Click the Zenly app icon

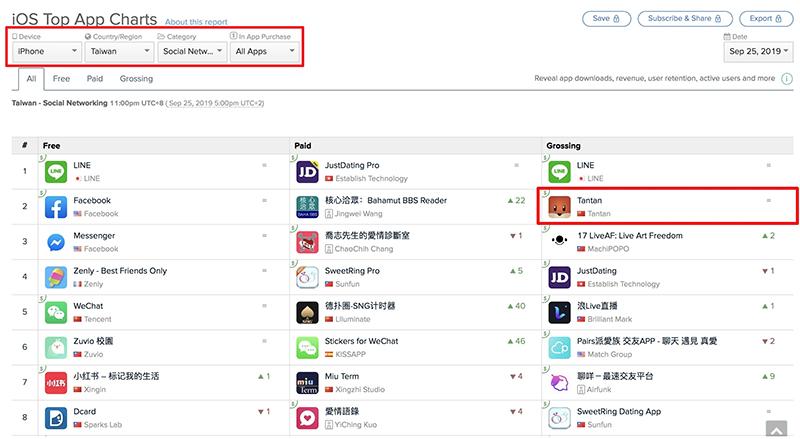click(x=55, y=277)
